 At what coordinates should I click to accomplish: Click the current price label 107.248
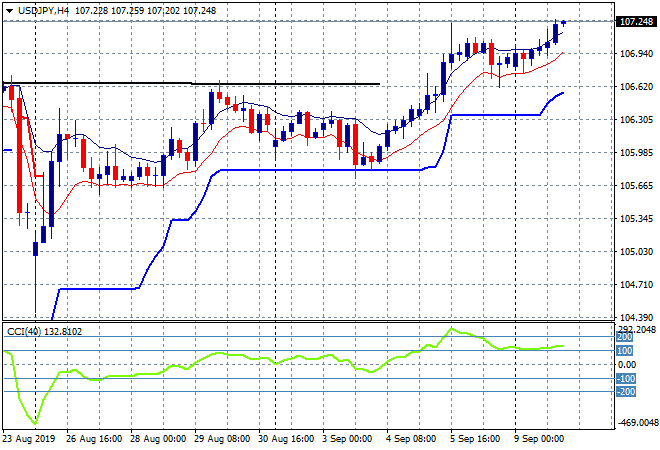pyautogui.click(x=636, y=21)
